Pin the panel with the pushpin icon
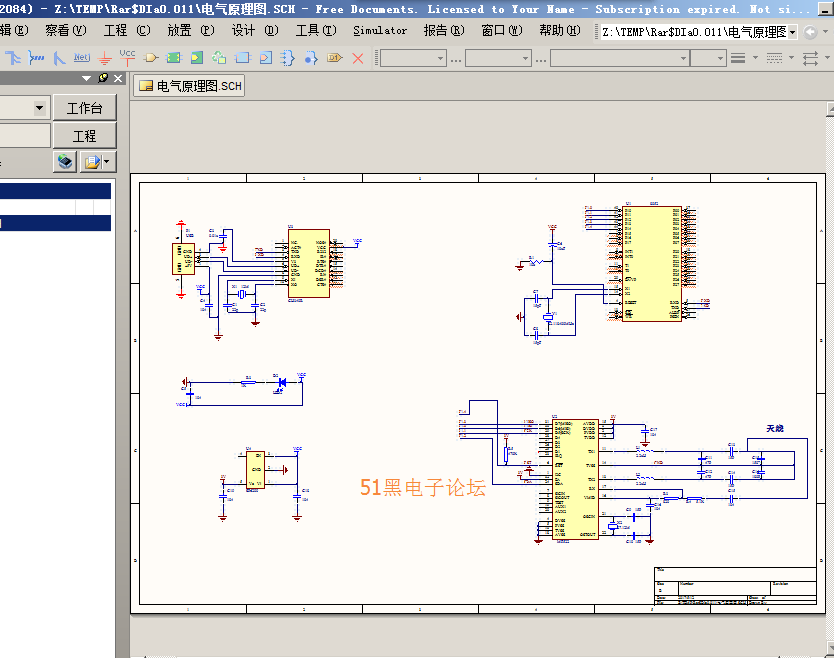This screenshot has width=834, height=658. click(x=103, y=78)
